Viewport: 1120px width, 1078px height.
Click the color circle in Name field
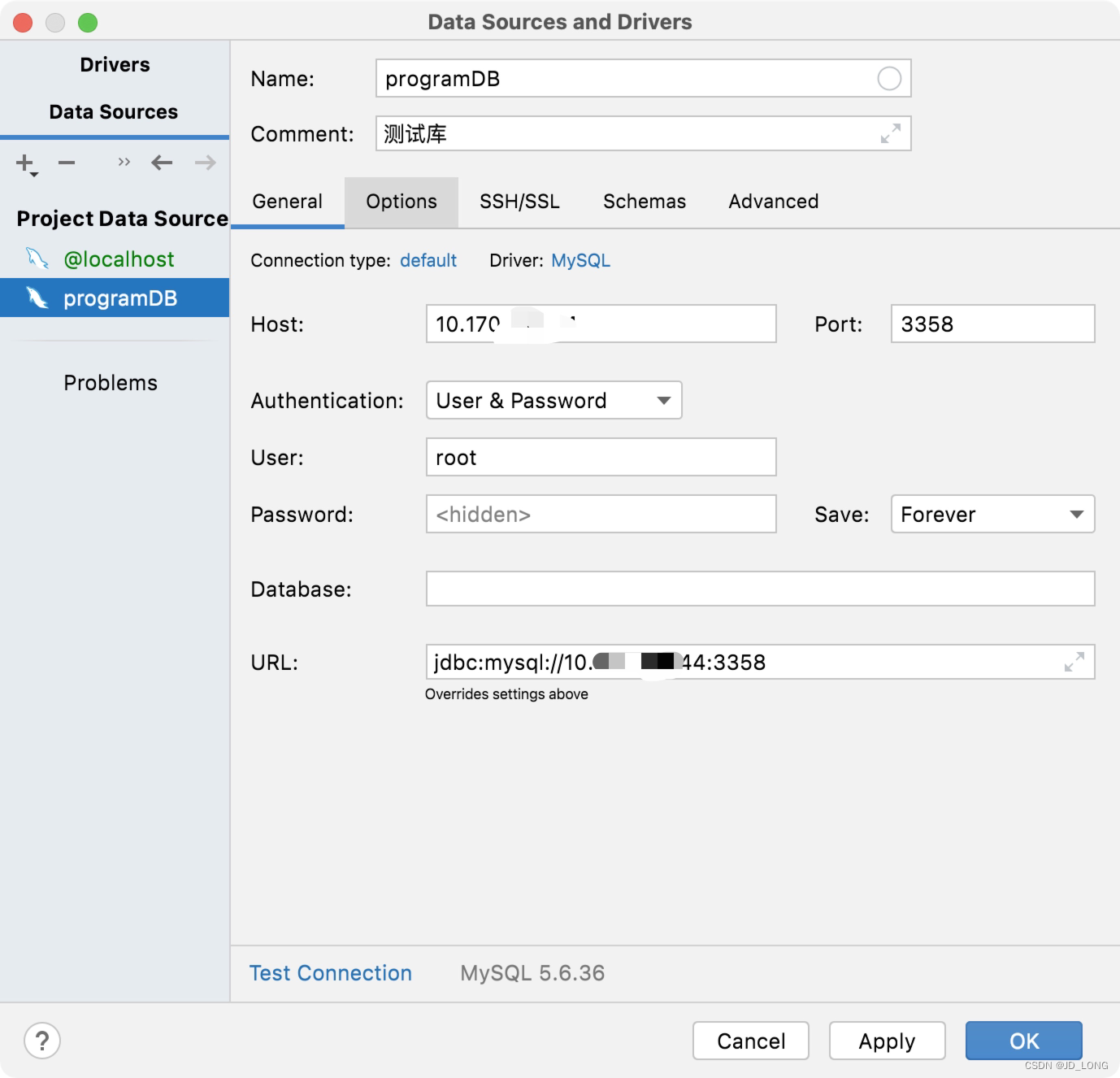tap(889, 79)
